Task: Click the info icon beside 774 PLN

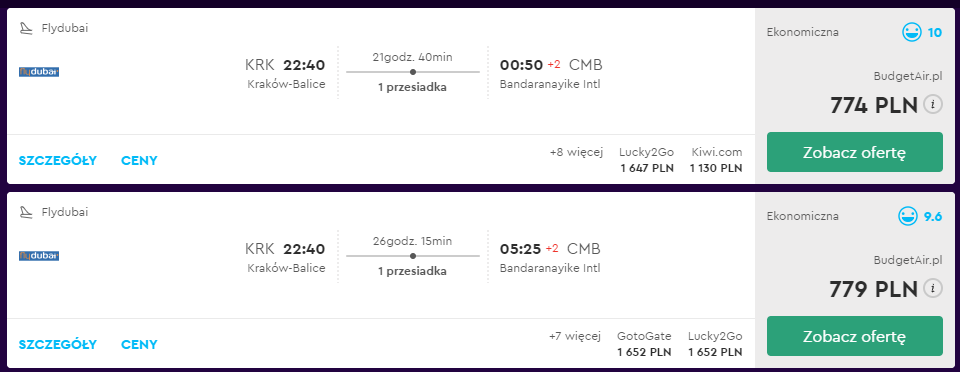Action: pos(933,105)
